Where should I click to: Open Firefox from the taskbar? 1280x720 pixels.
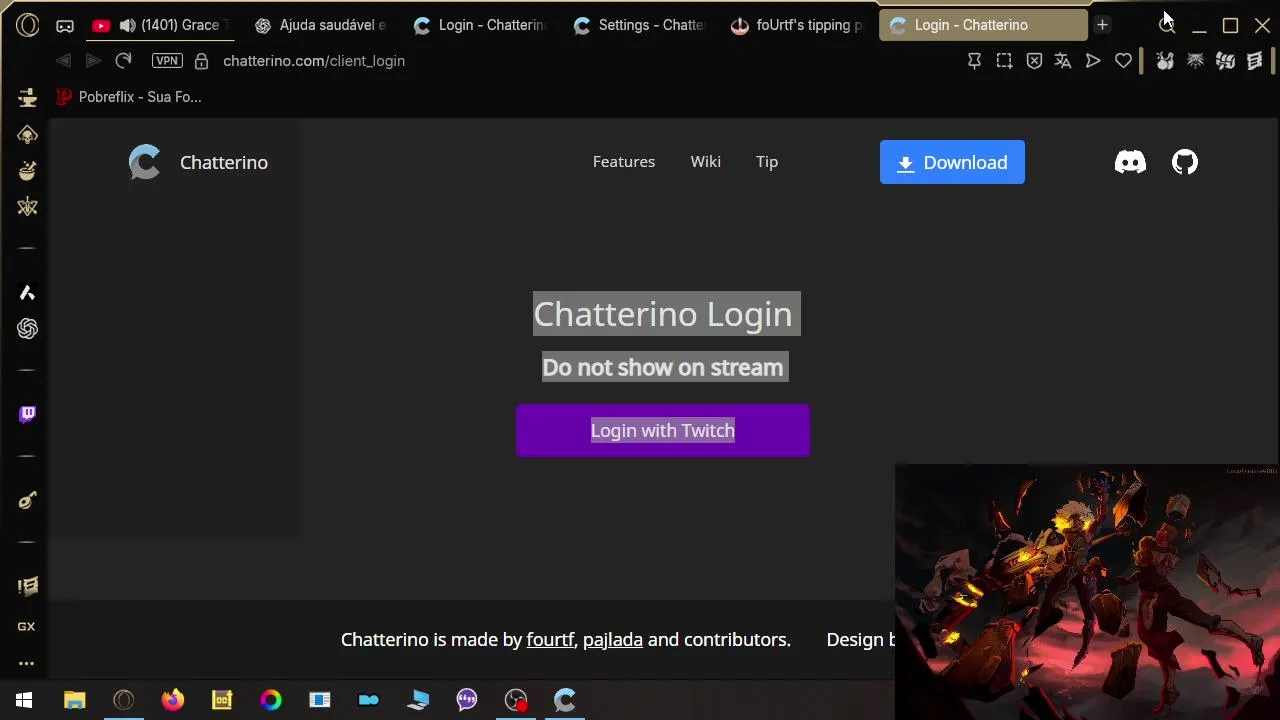click(173, 700)
